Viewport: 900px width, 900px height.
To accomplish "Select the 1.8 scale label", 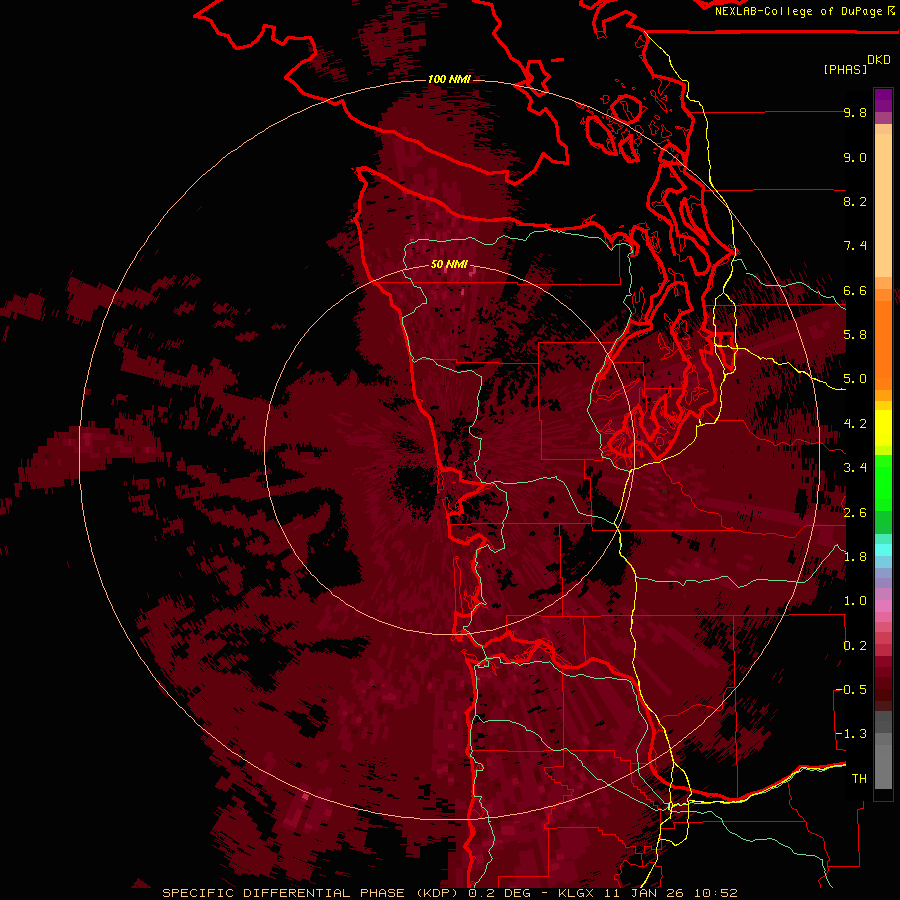I will 855,557.
